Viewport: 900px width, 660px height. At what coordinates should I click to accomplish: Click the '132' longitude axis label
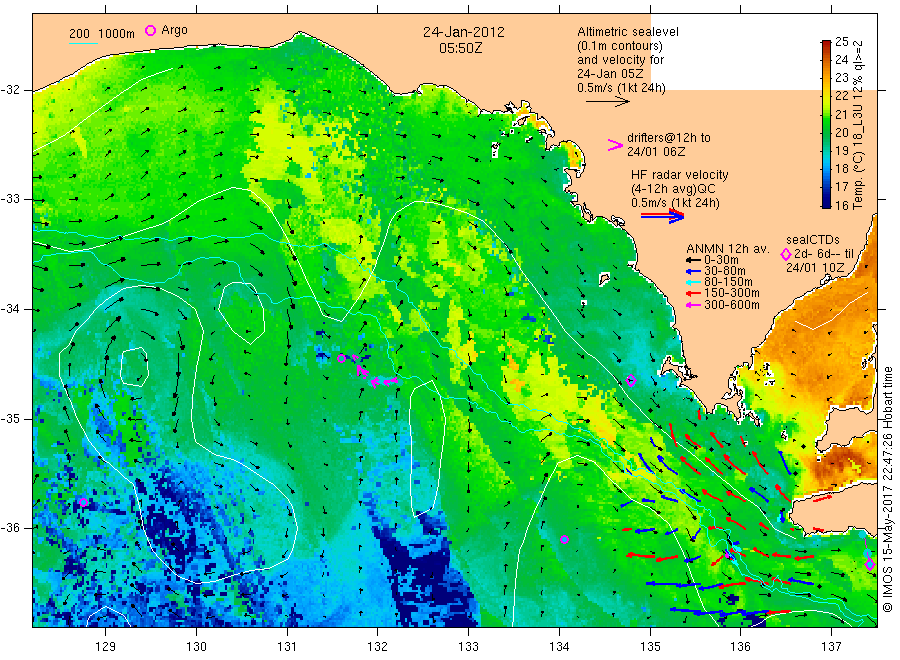pos(378,646)
